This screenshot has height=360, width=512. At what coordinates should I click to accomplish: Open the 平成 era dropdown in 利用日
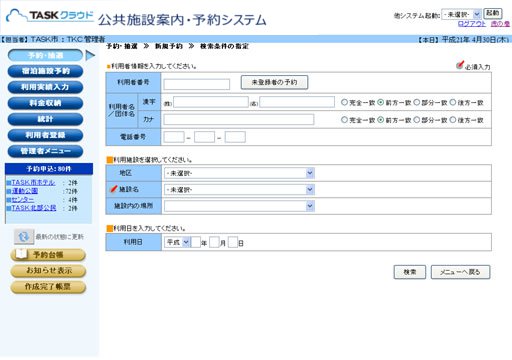(x=177, y=242)
